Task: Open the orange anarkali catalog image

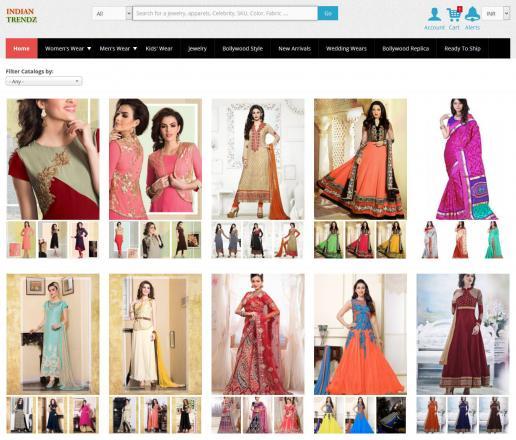Action: click(360, 159)
